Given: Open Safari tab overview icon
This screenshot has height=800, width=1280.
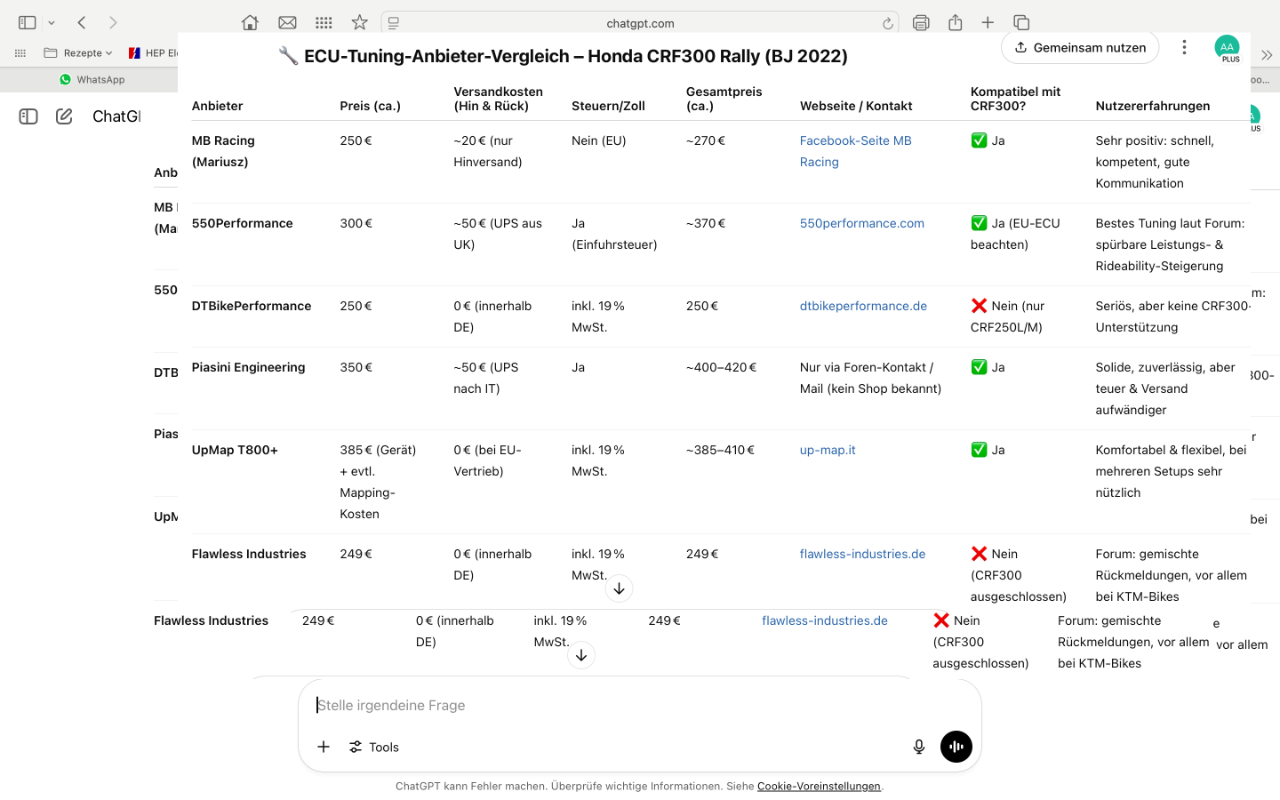Looking at the screenshot, I should pyautogui.click(x=1021, y=22).
